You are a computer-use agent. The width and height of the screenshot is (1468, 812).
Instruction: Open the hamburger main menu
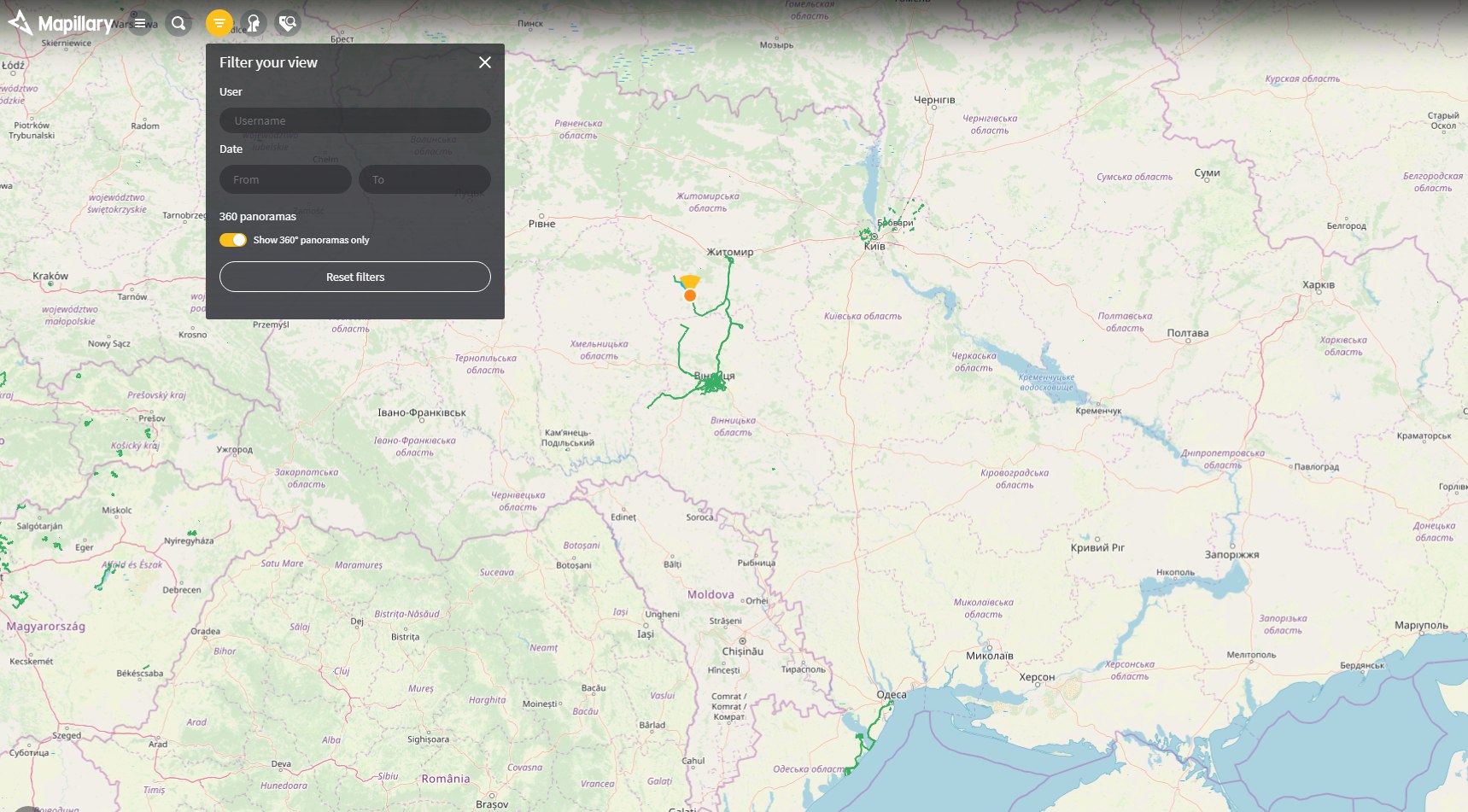pyautogui.click(x=140, y=23)
